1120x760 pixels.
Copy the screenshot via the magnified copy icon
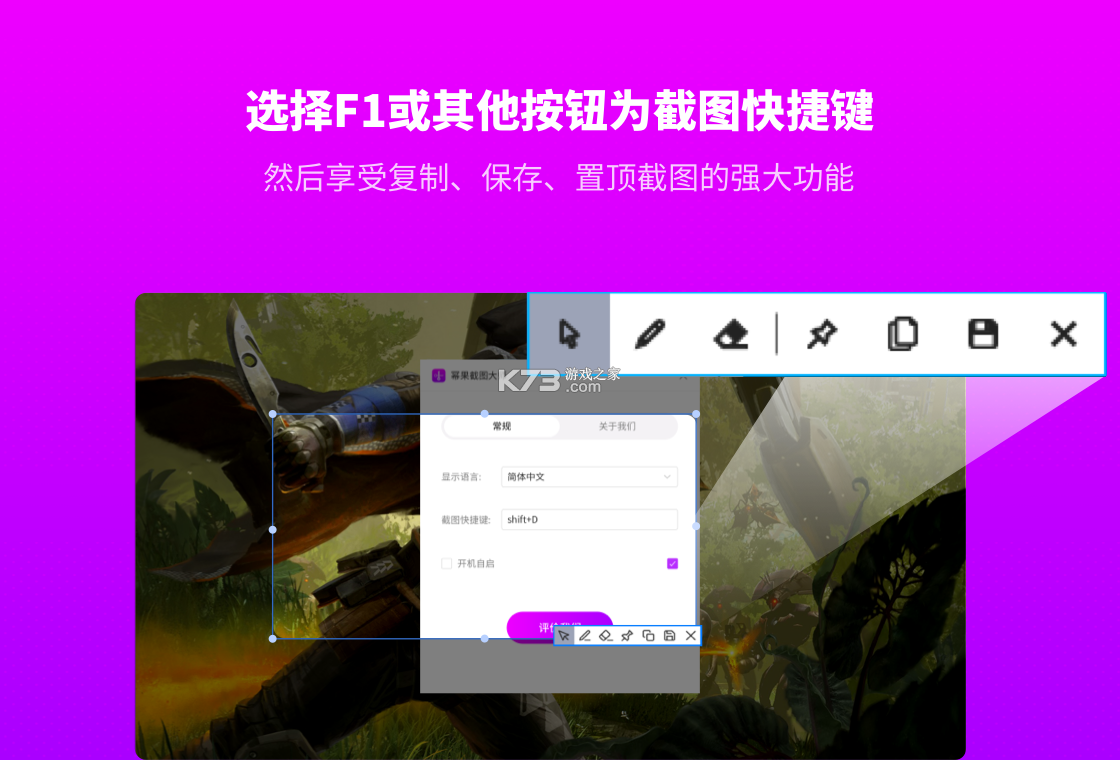902,334
